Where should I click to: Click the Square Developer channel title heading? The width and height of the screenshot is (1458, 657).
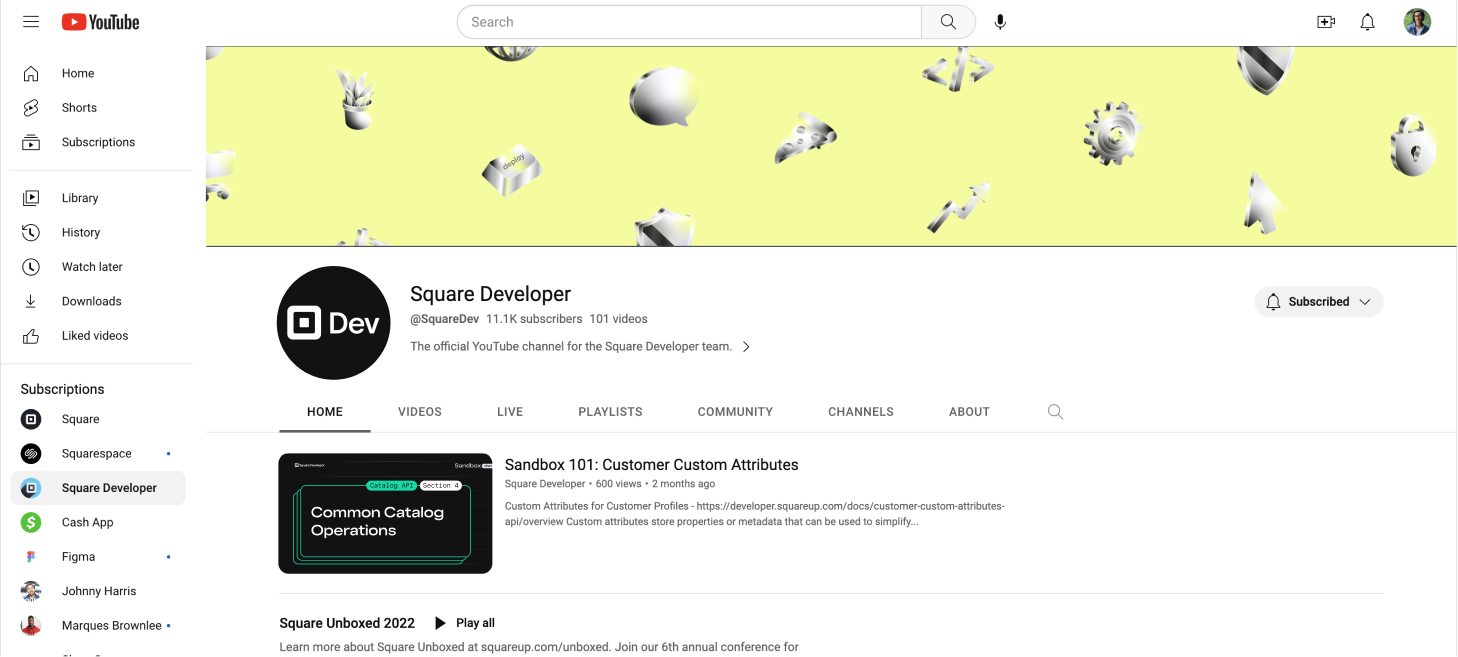coord(490,294)
